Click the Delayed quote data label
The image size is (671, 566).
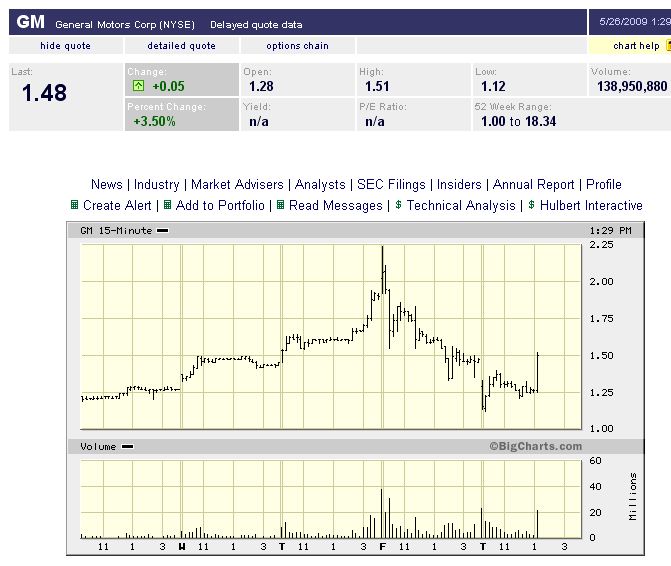[x=256, y=24]
